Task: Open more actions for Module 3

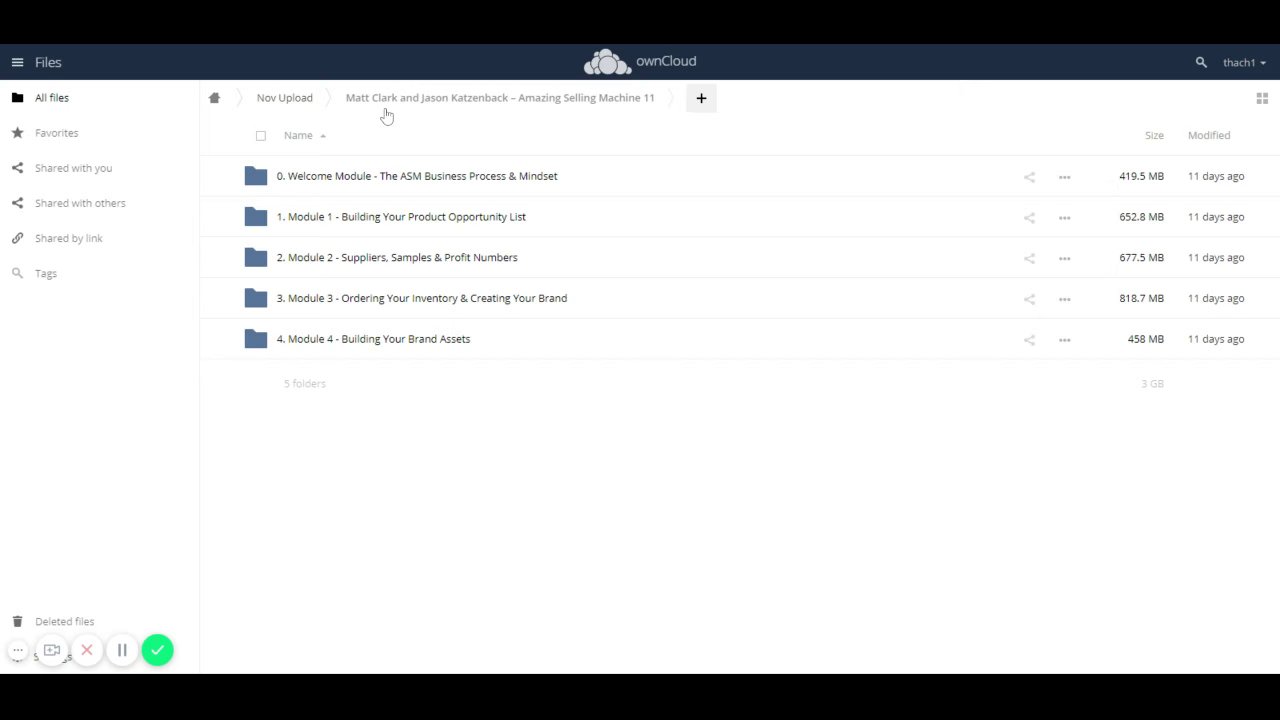Action: click(x=1065, y=299)
